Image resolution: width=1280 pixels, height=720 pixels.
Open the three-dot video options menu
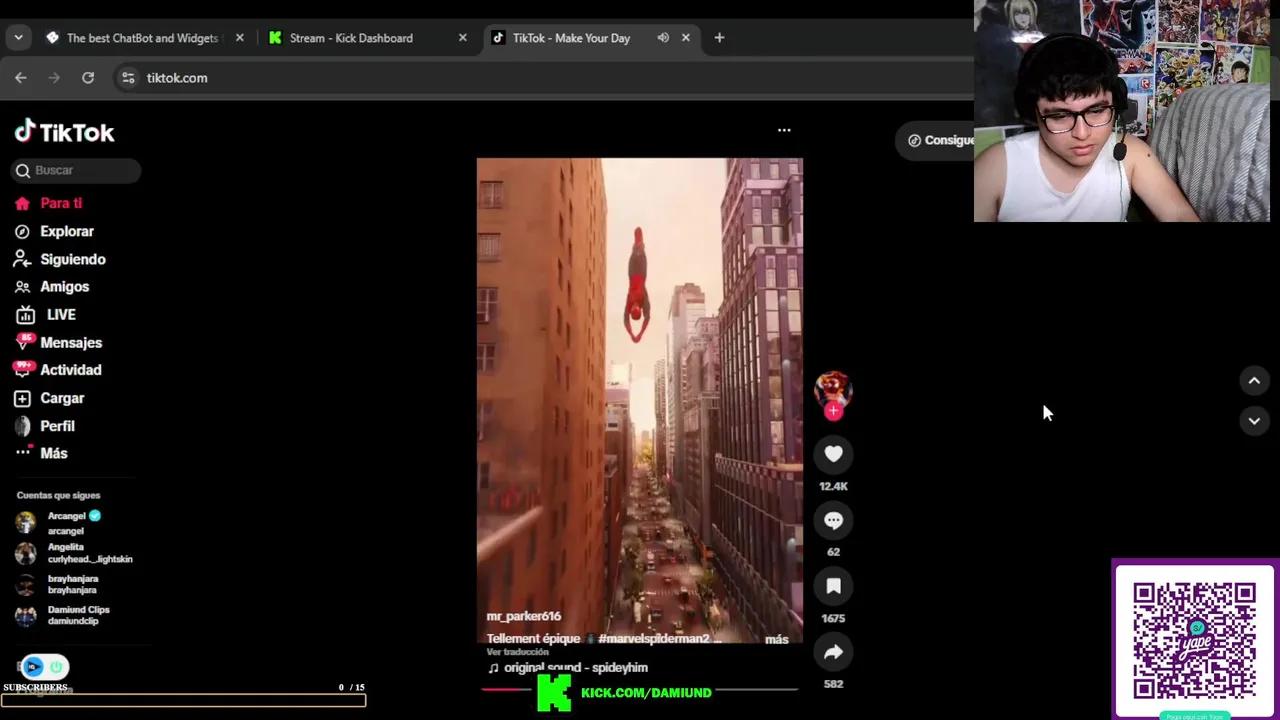click(784, 130)
